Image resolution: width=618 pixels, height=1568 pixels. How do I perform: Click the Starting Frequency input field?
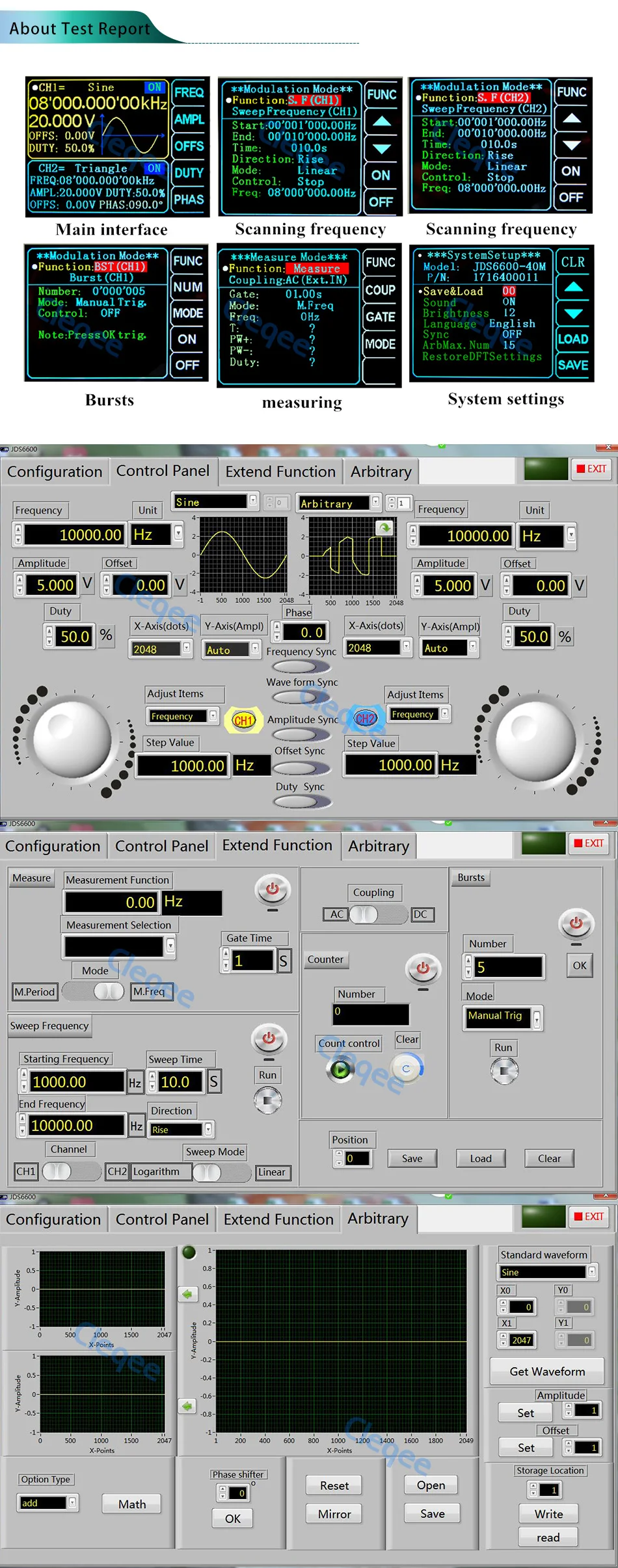tap(76, 1082)
